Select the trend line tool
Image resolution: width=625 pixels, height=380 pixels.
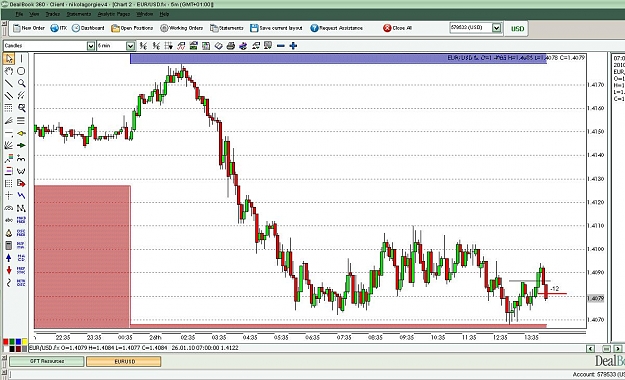(9, 83)
